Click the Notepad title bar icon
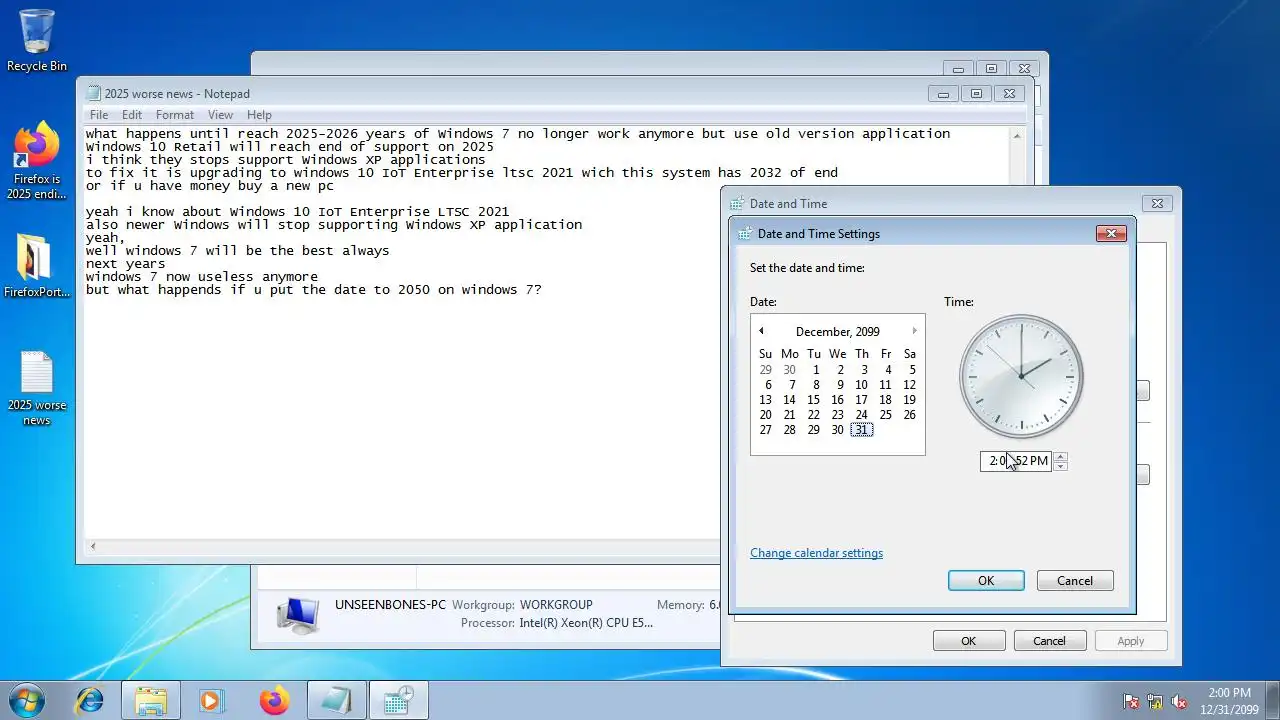 click(x=94, y=93)
